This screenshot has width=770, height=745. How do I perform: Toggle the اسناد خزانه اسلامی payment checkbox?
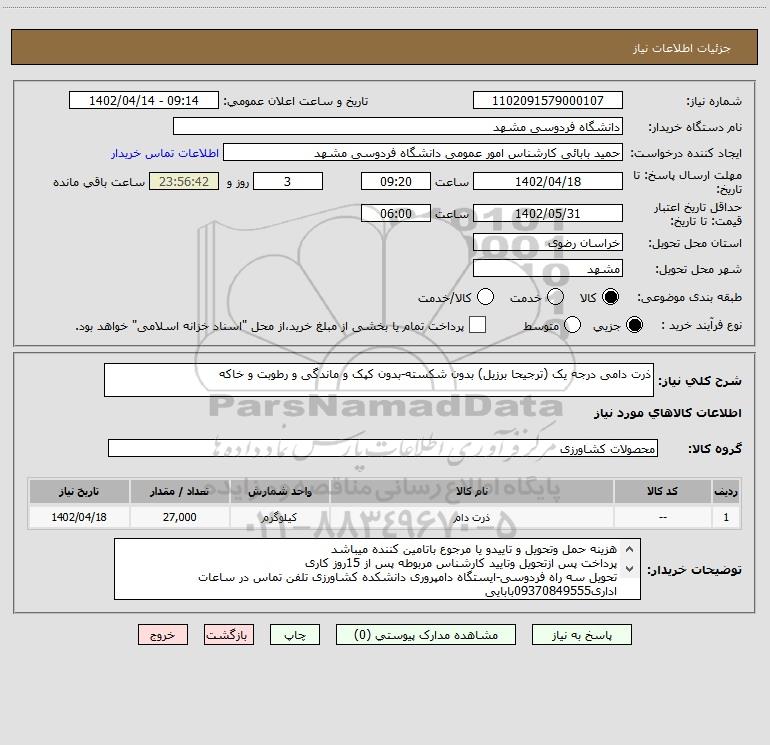[x=477, y=325]
